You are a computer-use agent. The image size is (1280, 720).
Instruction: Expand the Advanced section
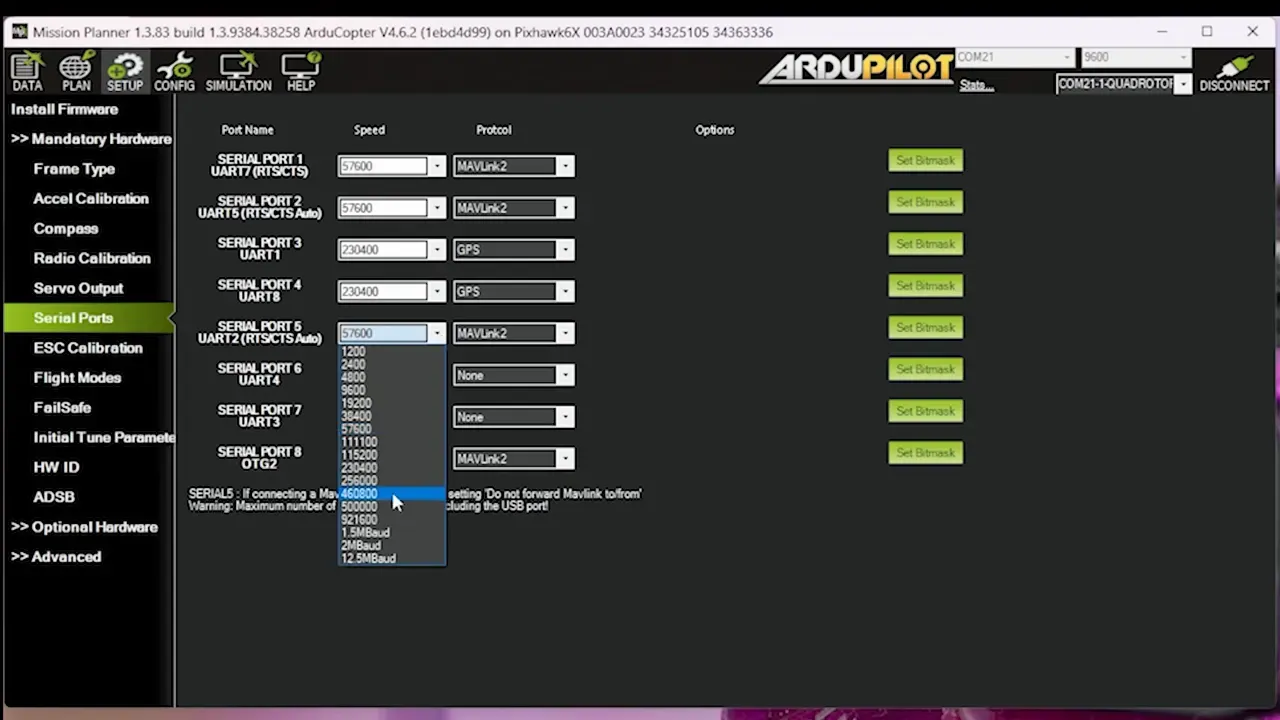tap(56, 557)
